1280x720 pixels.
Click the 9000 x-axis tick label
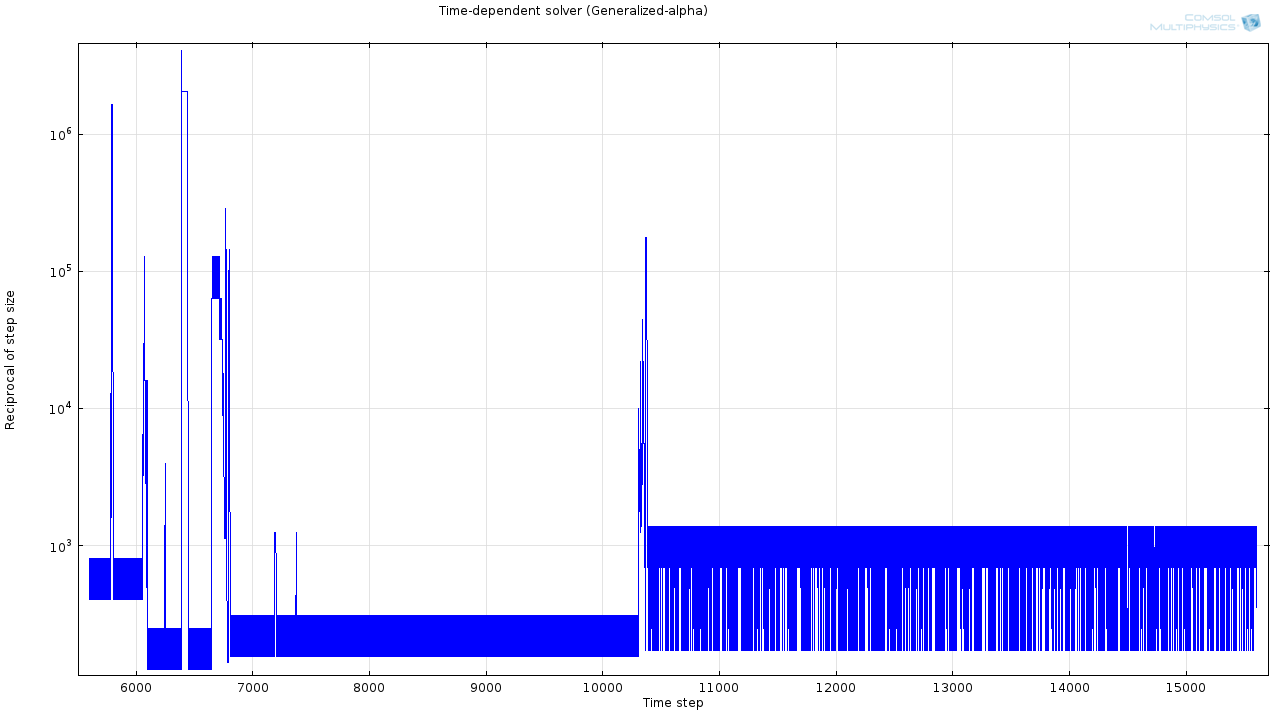486,688
